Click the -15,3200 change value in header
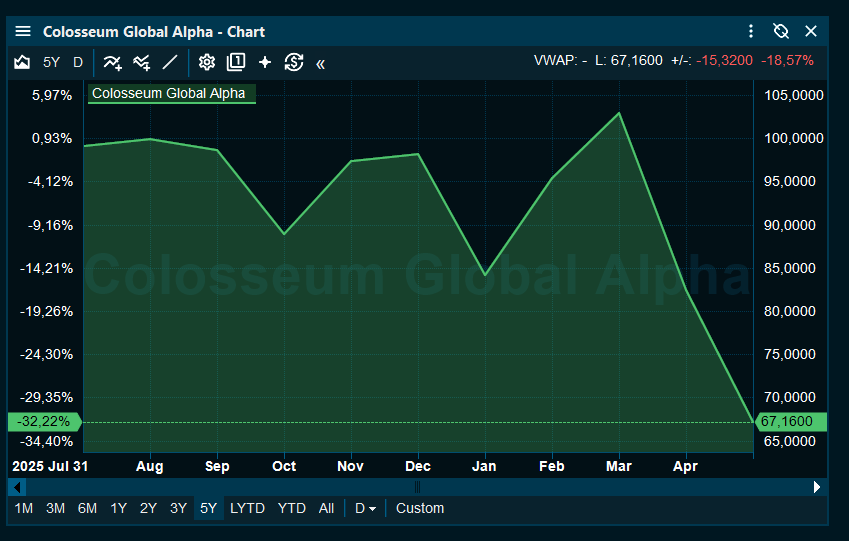The height and width of the screenshot is (541, 849). pos(724,60)
